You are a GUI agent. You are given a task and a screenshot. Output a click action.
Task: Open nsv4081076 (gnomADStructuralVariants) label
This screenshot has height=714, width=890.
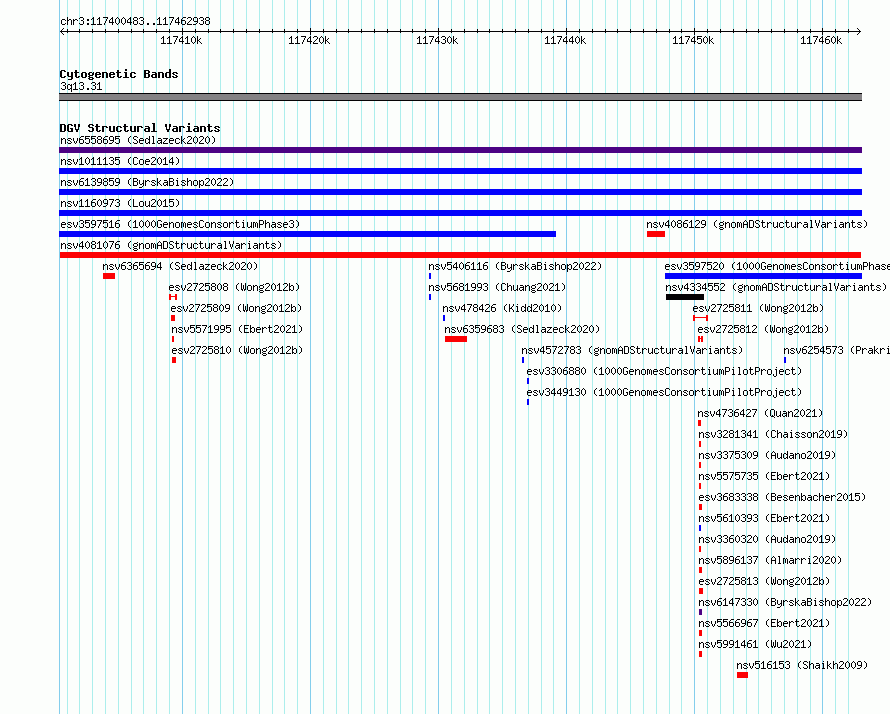[x=171, y=245]
